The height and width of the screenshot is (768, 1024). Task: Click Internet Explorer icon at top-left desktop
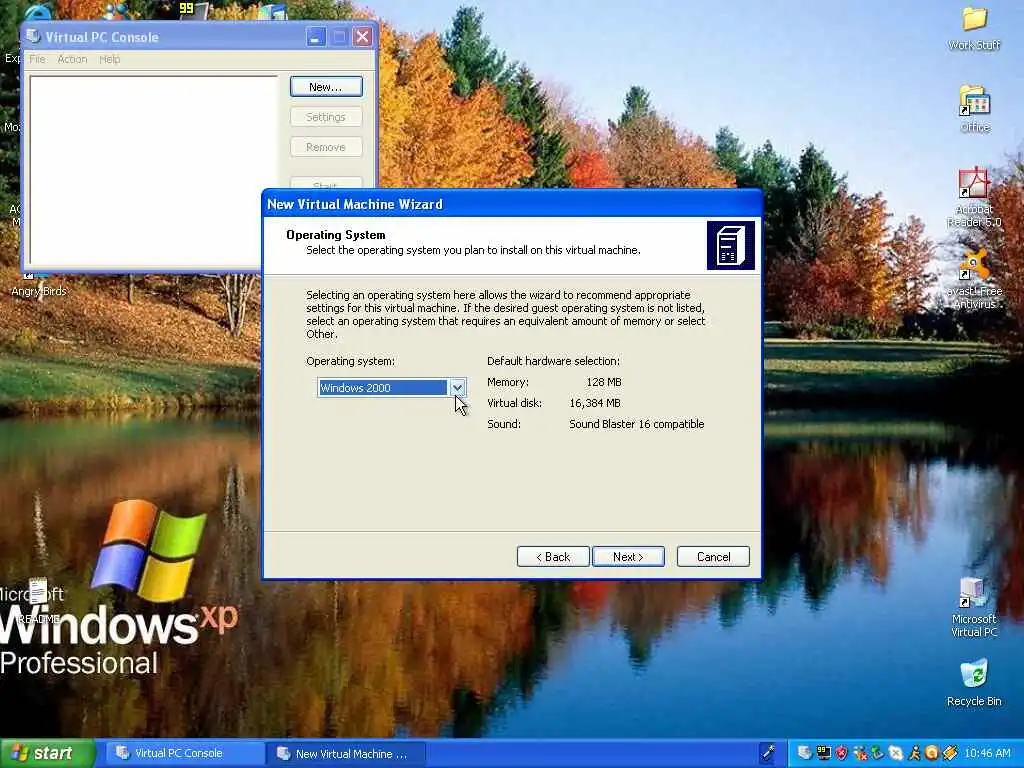coord(38,10)
